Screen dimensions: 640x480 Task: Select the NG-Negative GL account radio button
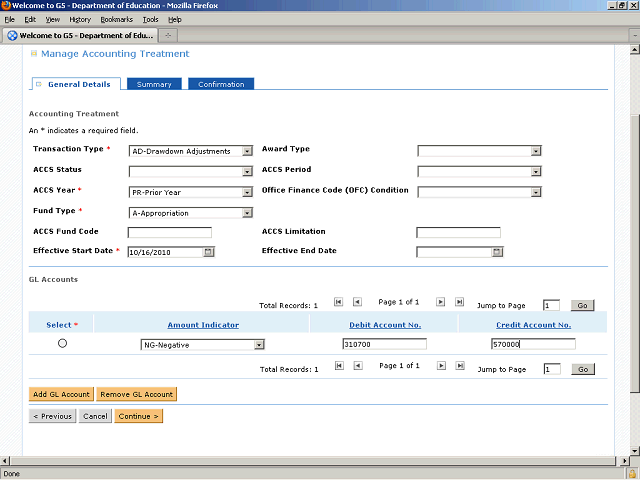tap(63, 343)
